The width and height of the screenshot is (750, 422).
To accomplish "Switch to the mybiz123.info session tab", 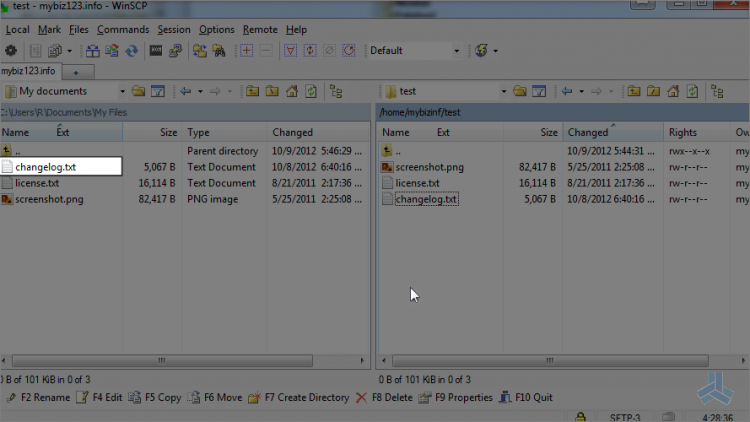I will click(30, 71).
